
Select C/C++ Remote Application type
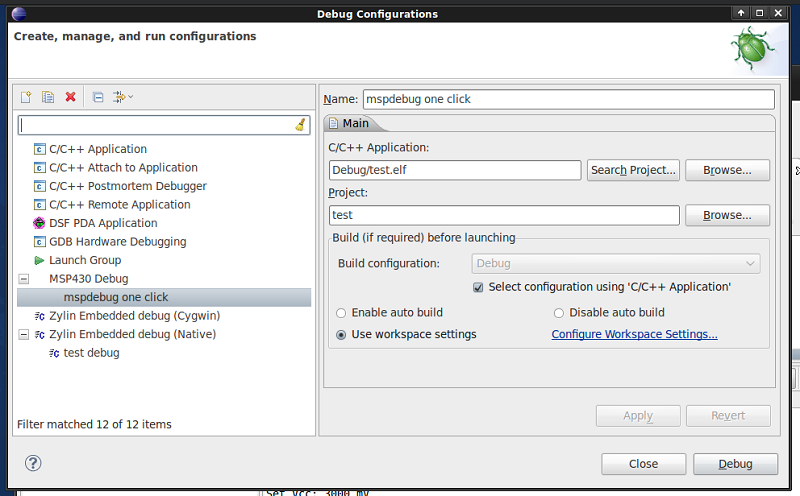click(x=119, y=205)
